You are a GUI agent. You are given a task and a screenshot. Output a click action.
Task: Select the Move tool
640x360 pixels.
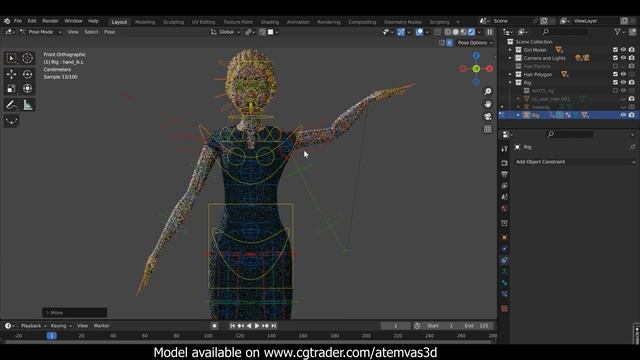[11, 74]
